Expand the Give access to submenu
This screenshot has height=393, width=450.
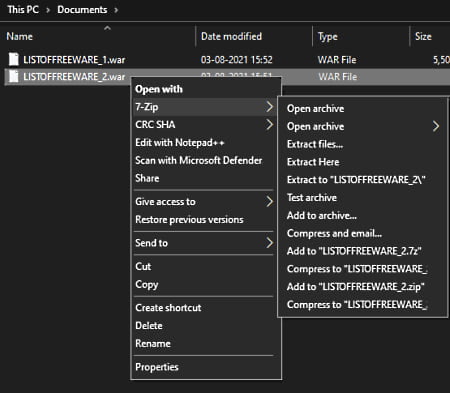click(x=269, y=201)
